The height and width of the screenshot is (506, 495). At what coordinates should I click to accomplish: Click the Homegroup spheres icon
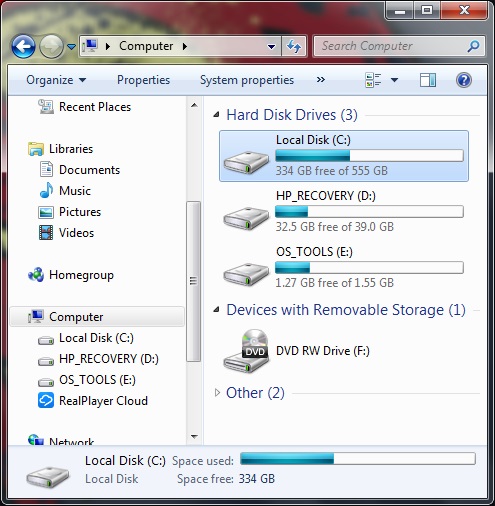click(36, 275)
